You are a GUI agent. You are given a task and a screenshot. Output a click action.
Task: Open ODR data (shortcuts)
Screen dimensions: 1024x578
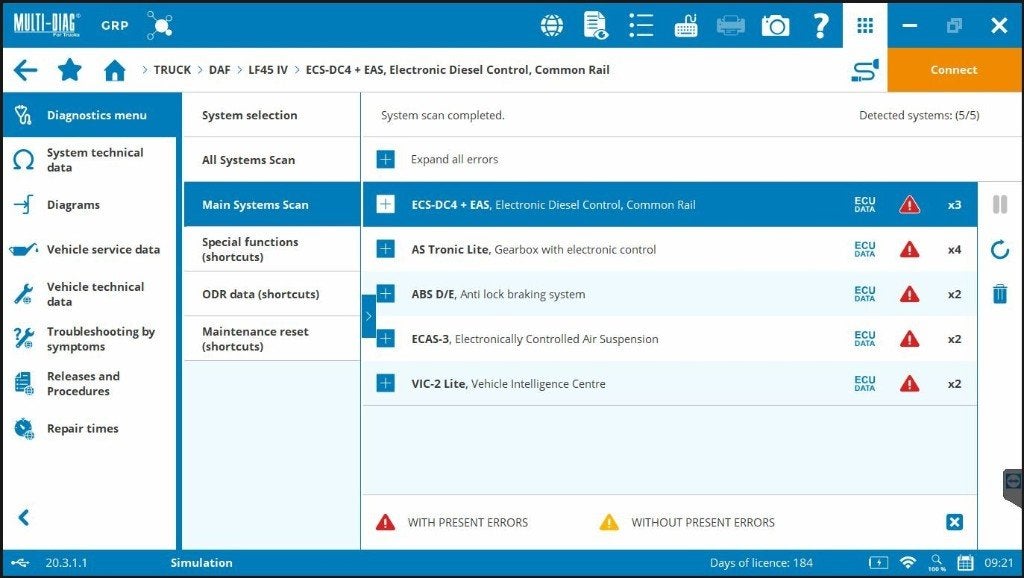(x=272, y=294)
